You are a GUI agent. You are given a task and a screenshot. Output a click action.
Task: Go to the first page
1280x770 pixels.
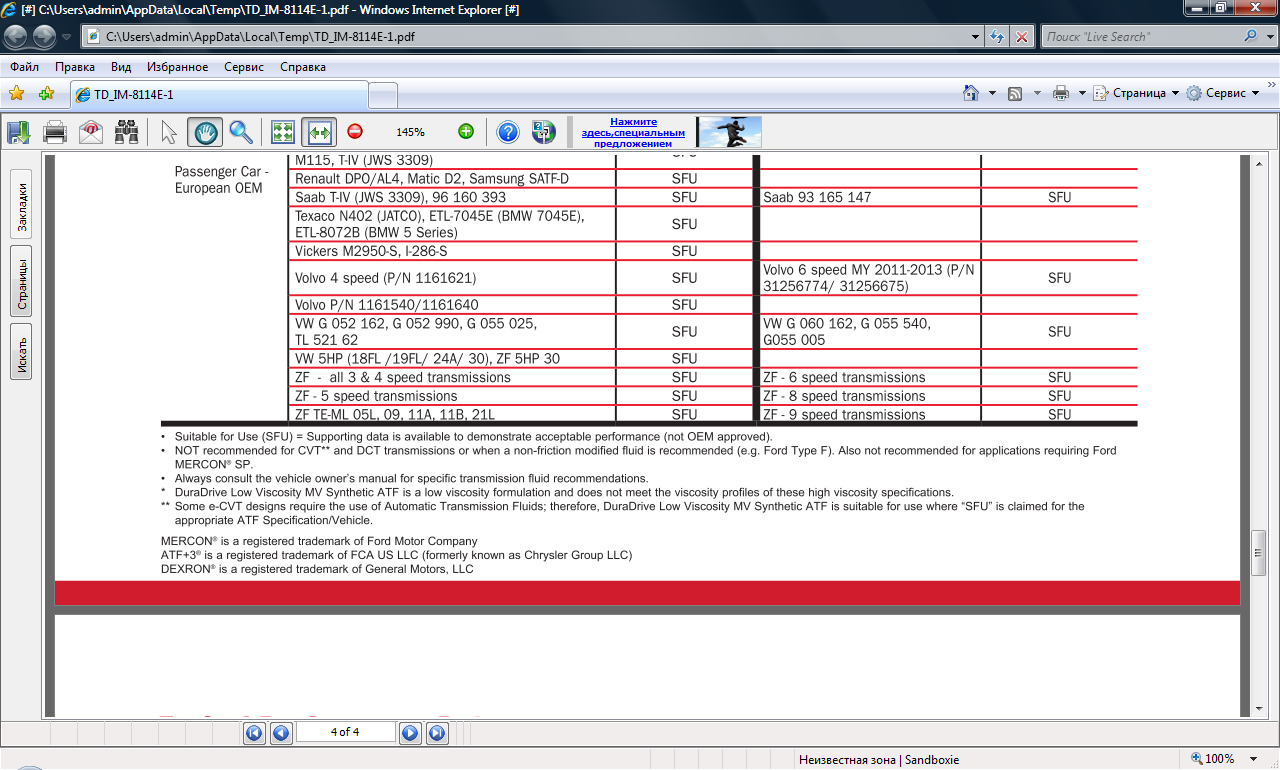pyautogui.click(x=254, y=733)
